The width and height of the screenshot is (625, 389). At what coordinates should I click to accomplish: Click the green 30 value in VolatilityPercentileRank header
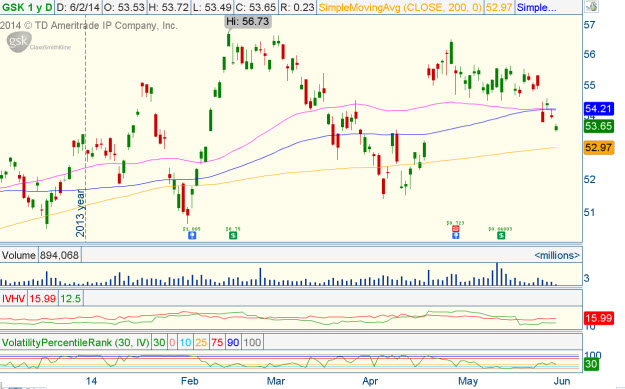click(159, 342)
